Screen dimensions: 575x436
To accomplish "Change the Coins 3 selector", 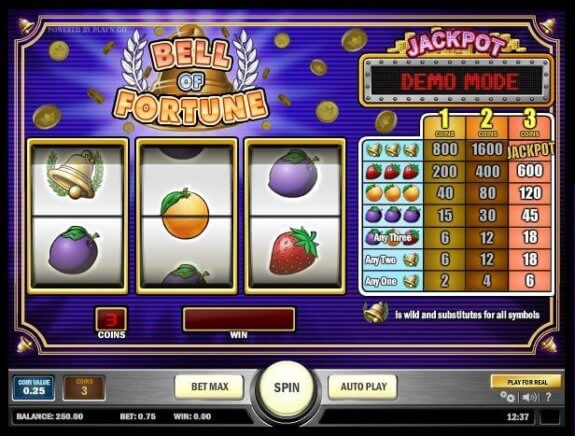I will 84,388.
